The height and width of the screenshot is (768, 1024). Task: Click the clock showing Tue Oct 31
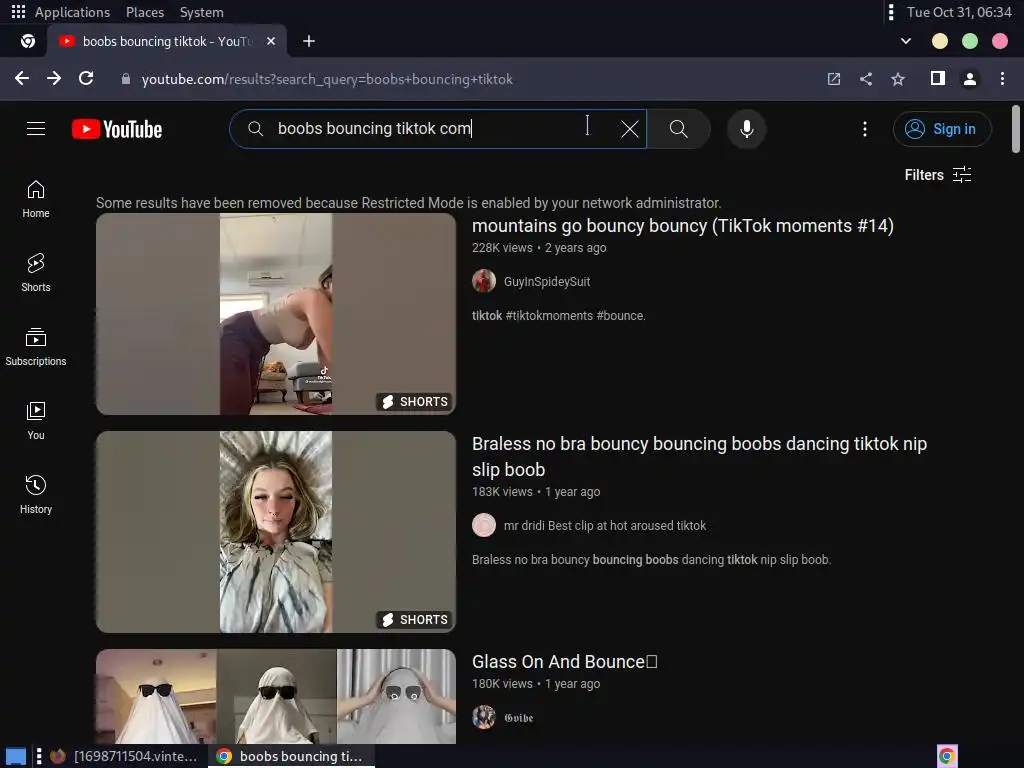[x=959, y=12]
